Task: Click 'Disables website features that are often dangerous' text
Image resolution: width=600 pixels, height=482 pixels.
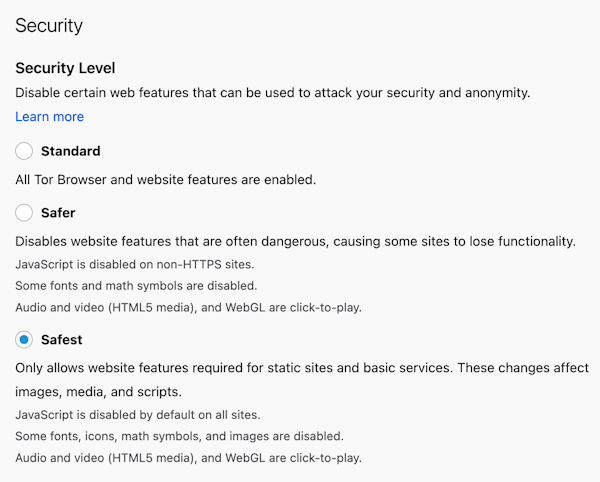Action: point(295,241)
